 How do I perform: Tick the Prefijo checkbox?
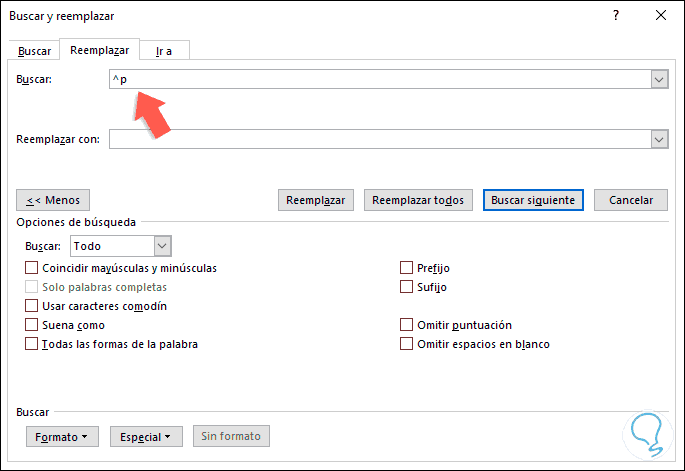[x=407, y=268]
